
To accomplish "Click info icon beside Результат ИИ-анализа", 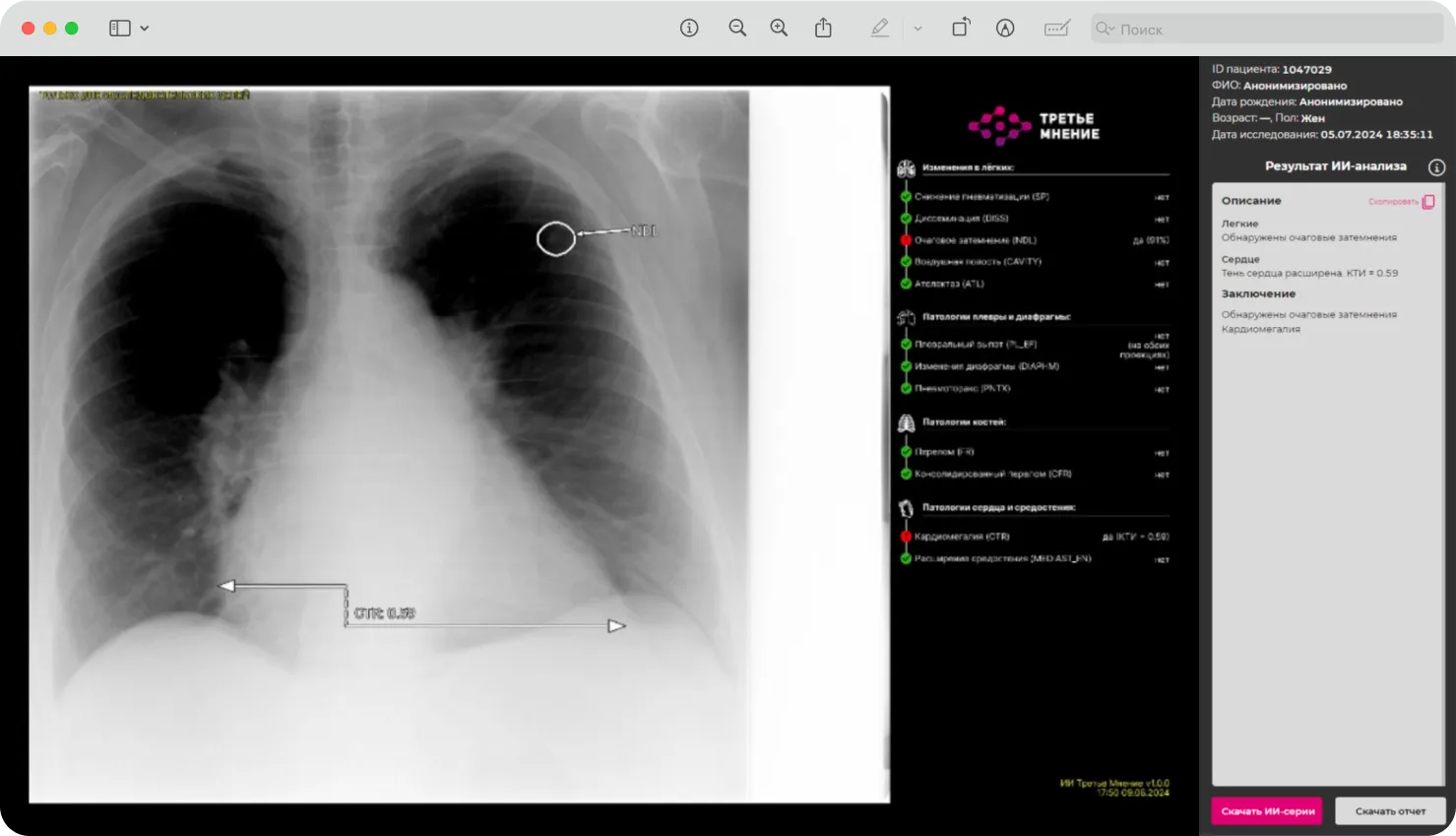I will (1436, 167).
